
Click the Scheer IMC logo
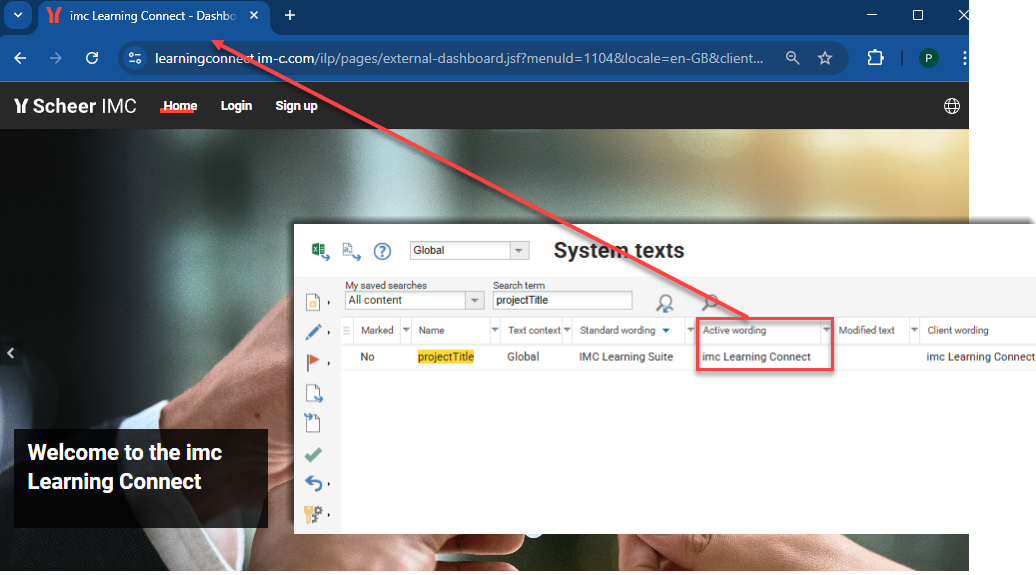pyautogui.click(x=75, y=106)
